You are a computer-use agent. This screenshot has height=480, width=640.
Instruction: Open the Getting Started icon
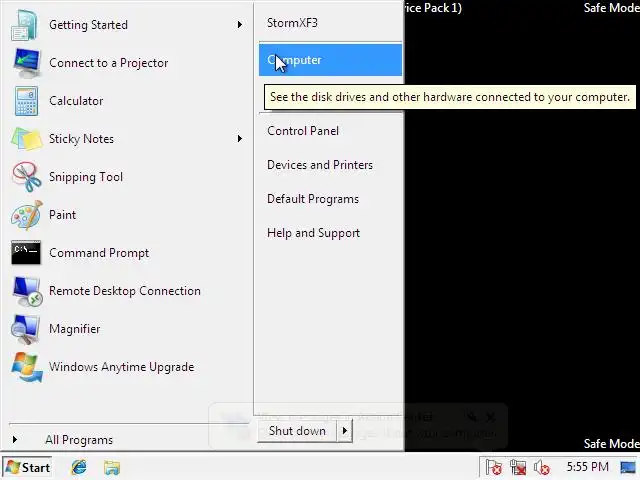pyautogui.click(x=25, y=25)
